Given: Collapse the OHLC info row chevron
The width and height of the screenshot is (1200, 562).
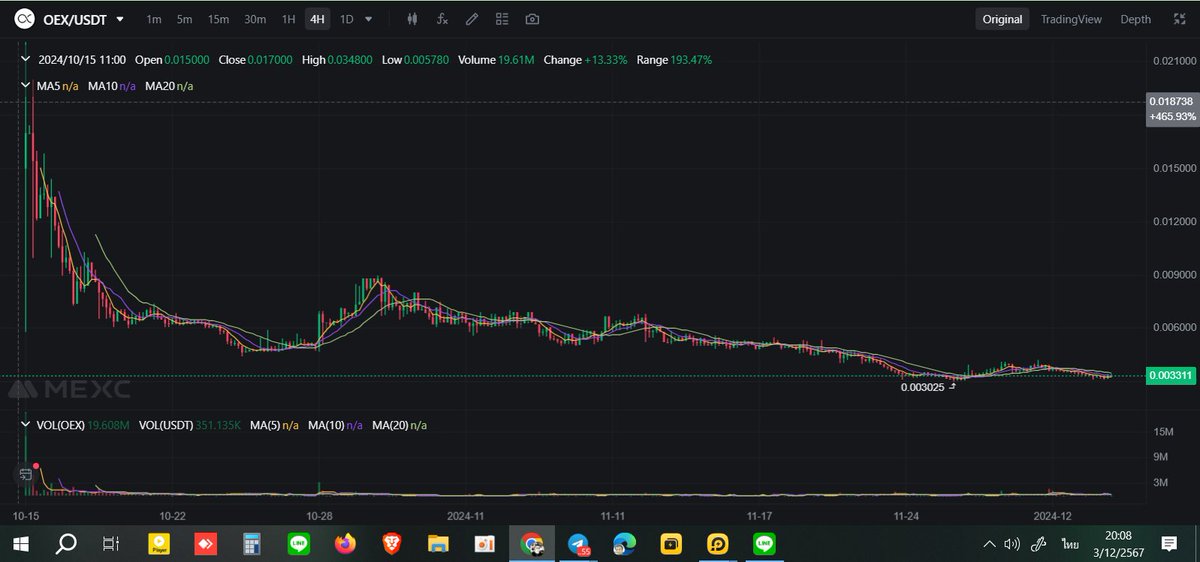Looking at the screenshot, I should click(26, 60).
